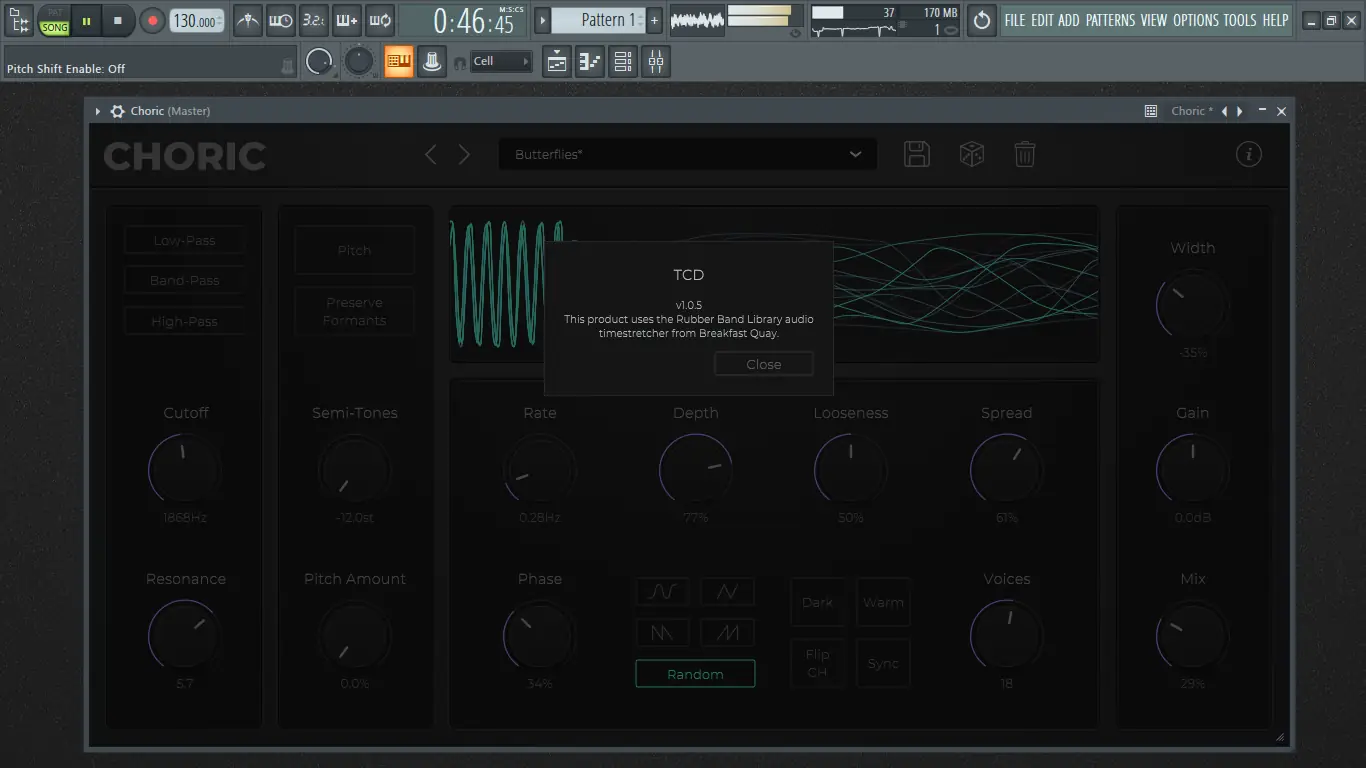Open the TOOLS menu

click(1239, 20)
